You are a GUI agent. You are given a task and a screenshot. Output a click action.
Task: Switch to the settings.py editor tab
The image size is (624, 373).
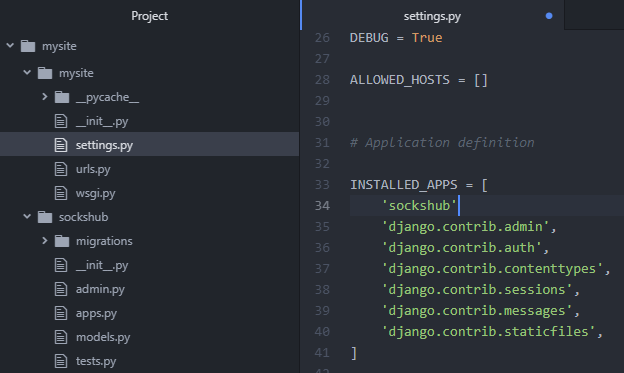pyautogui.click(x=432, y=15)
